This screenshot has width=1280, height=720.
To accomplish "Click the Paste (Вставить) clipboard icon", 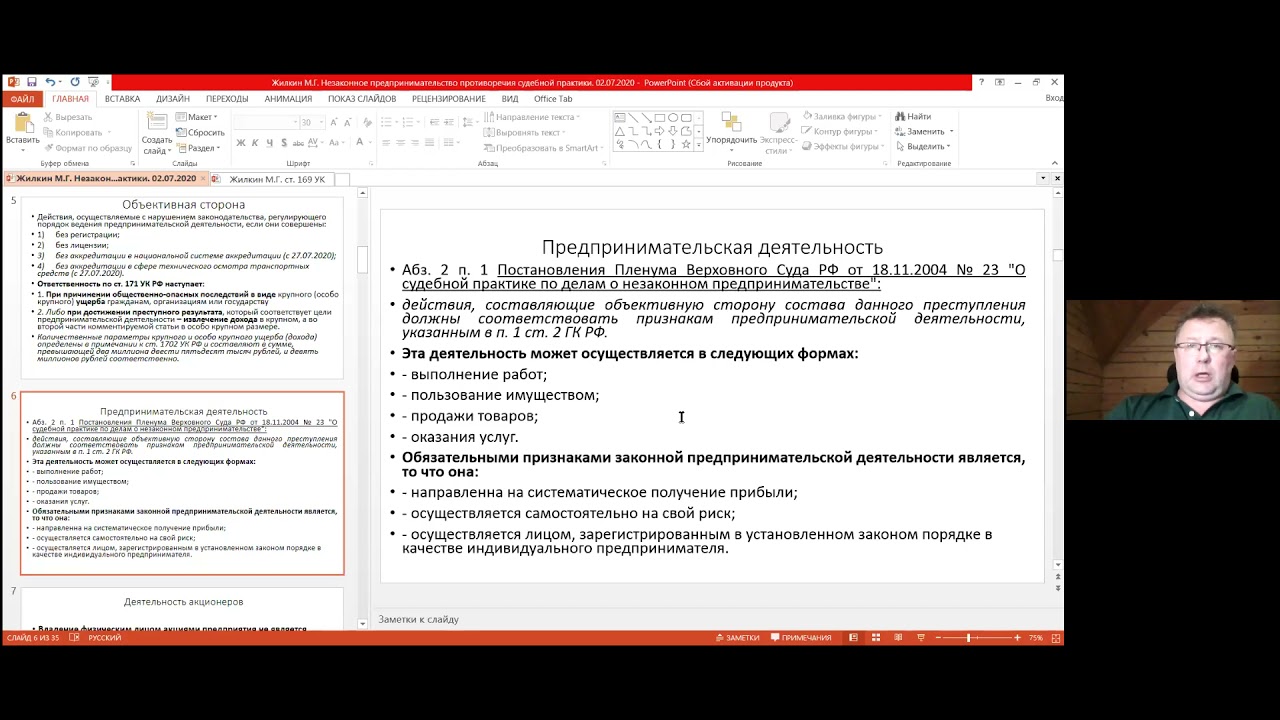I will click(22, 124).
